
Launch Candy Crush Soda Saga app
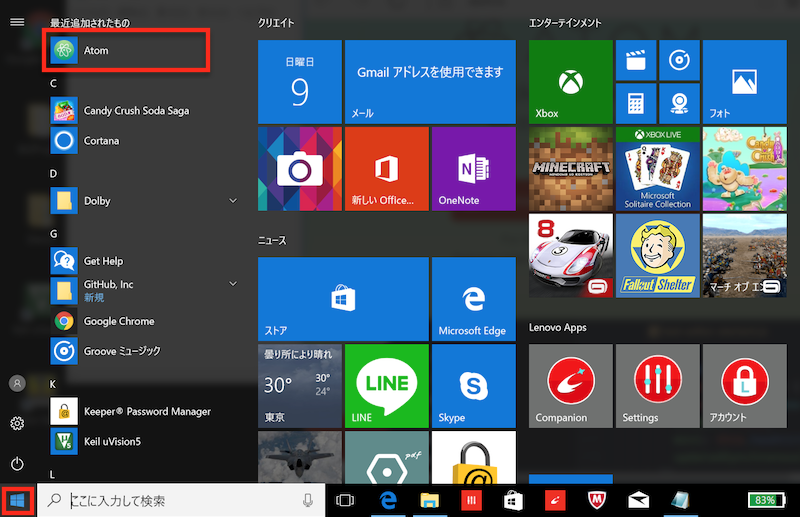pyautogui.click(x=136, y=110)
